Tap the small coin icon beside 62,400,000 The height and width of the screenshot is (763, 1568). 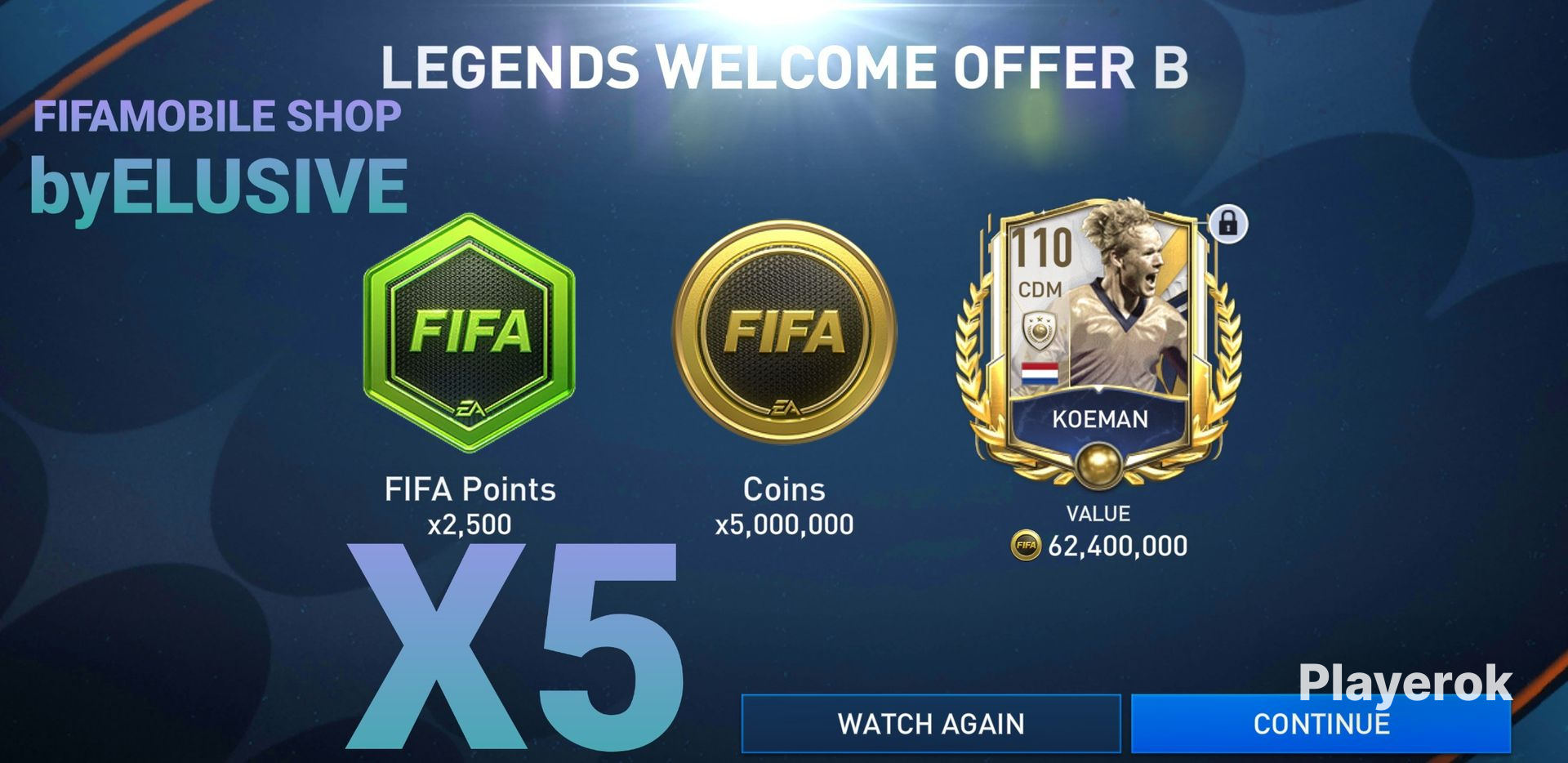1026,545
